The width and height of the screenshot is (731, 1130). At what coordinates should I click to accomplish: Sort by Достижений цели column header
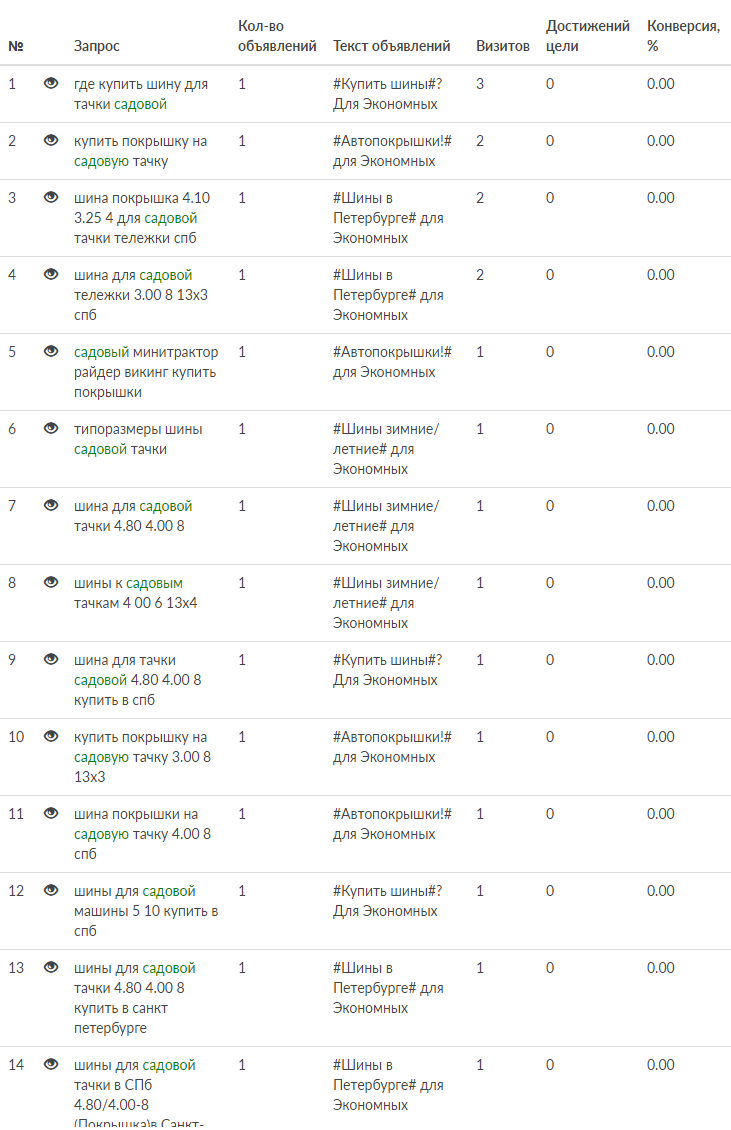coord(588,36)
